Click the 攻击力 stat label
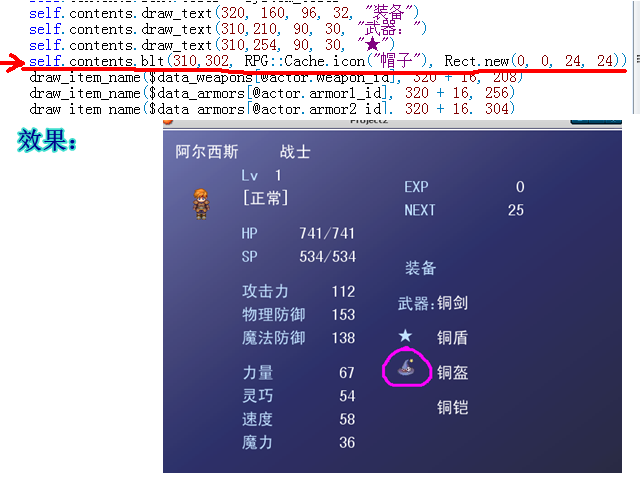The image size is (640, 480). click(x=265, y=291)
